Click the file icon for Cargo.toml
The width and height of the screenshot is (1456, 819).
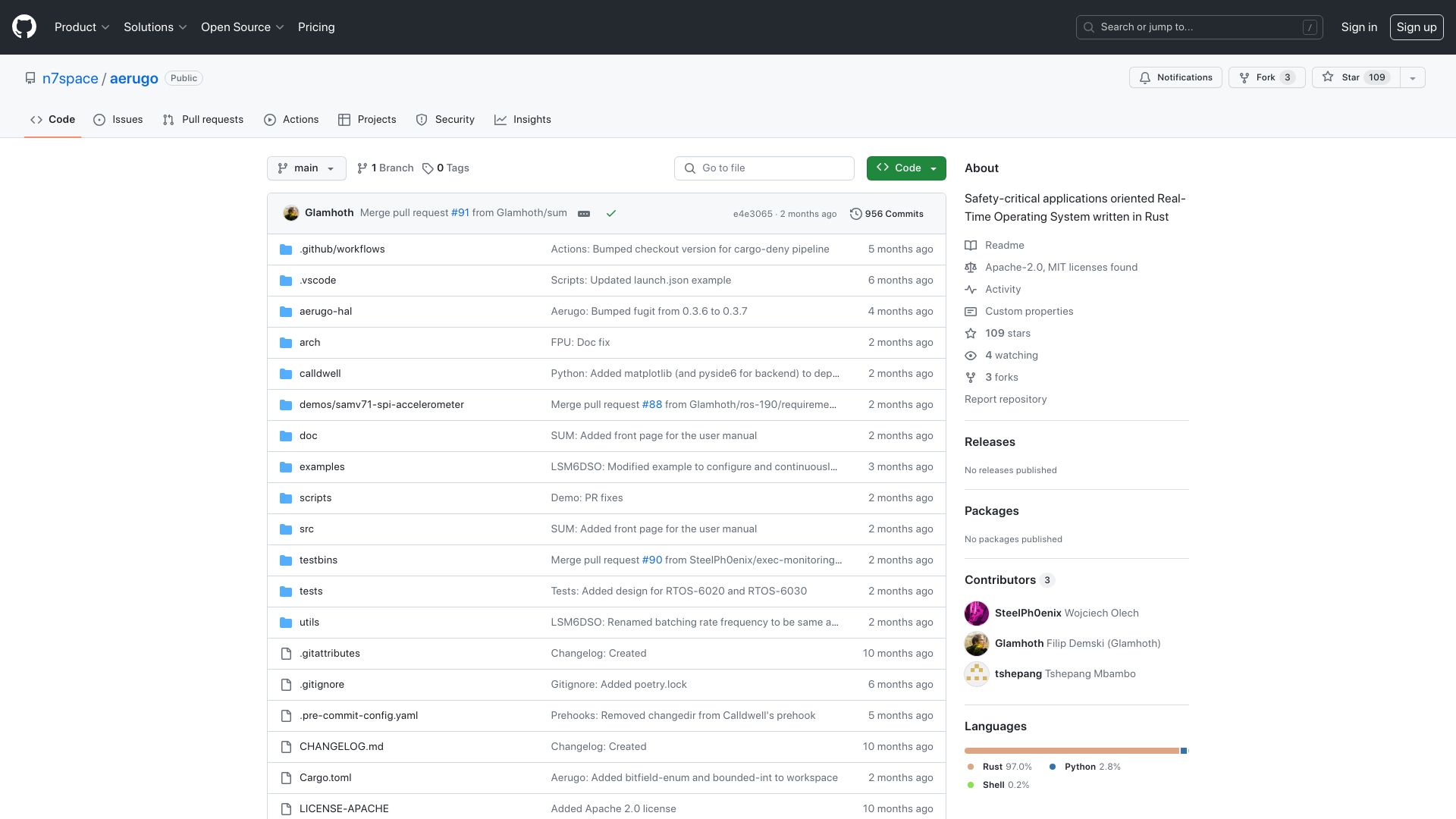coord(286,778)
